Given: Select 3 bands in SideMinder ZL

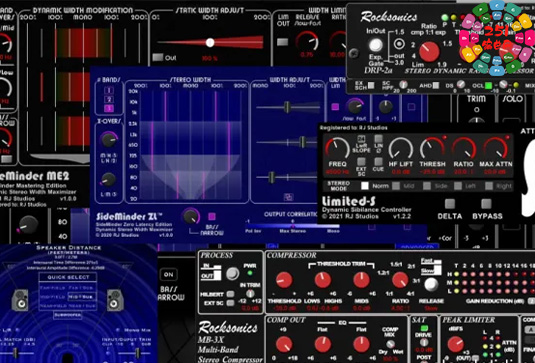Looking at the screenshot, I should [109, 108].
